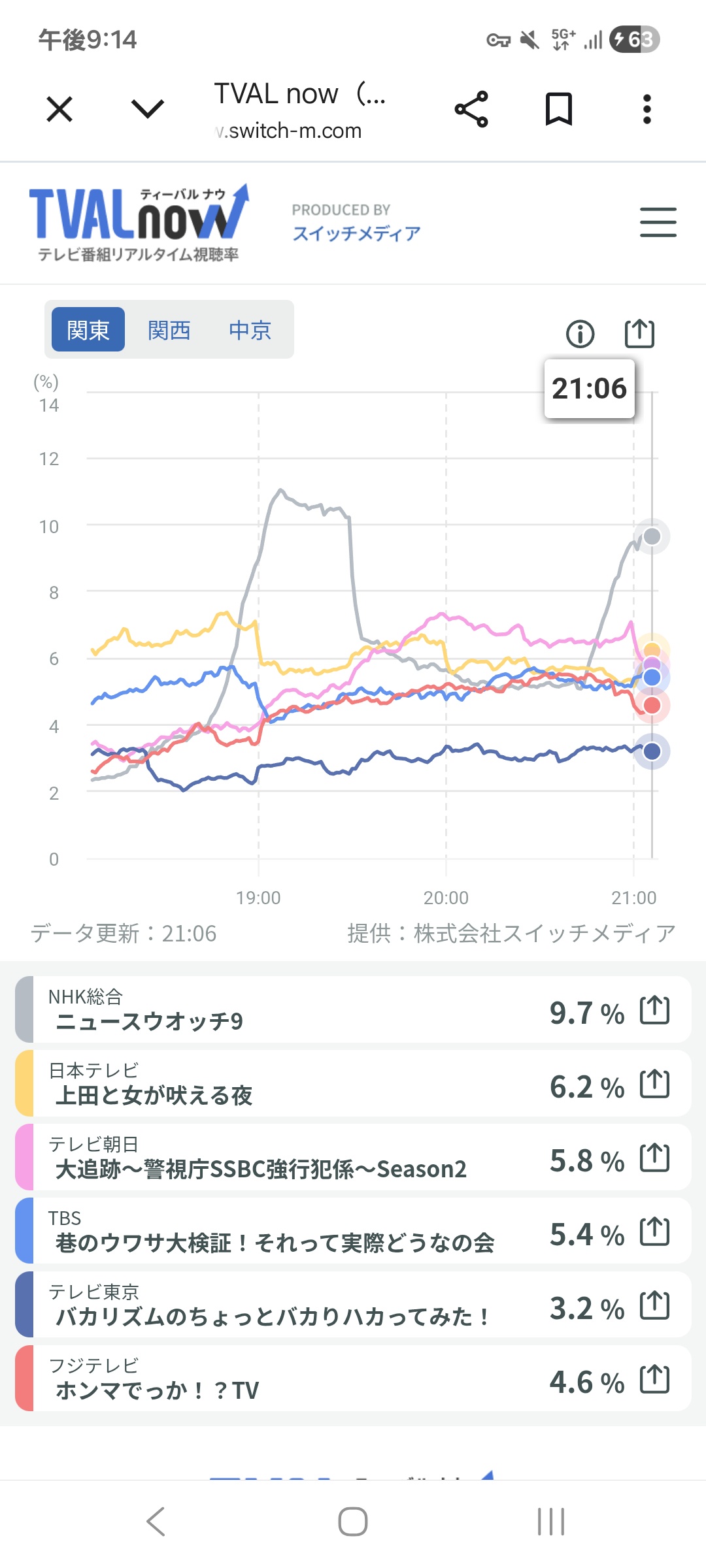This screenshot has width=706, height=1568.
Task: Switch region to 中京
Action: point(250,329)
